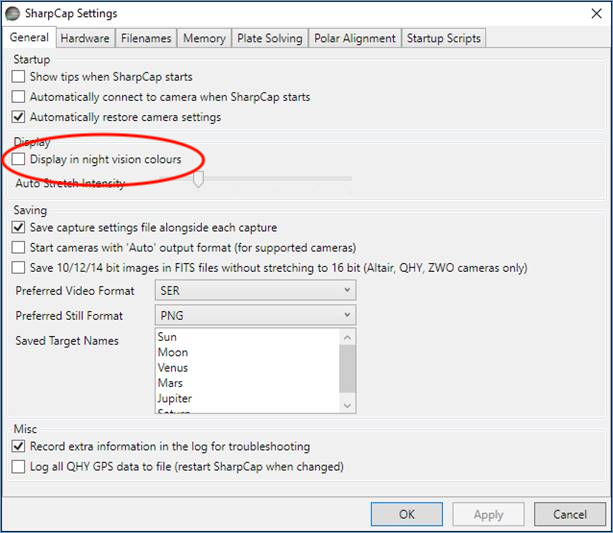Image resolution: width=613 pixels, height=533 pixels.
Task: Open the Startup Scripts tab
Action: (x=443, y=38)
